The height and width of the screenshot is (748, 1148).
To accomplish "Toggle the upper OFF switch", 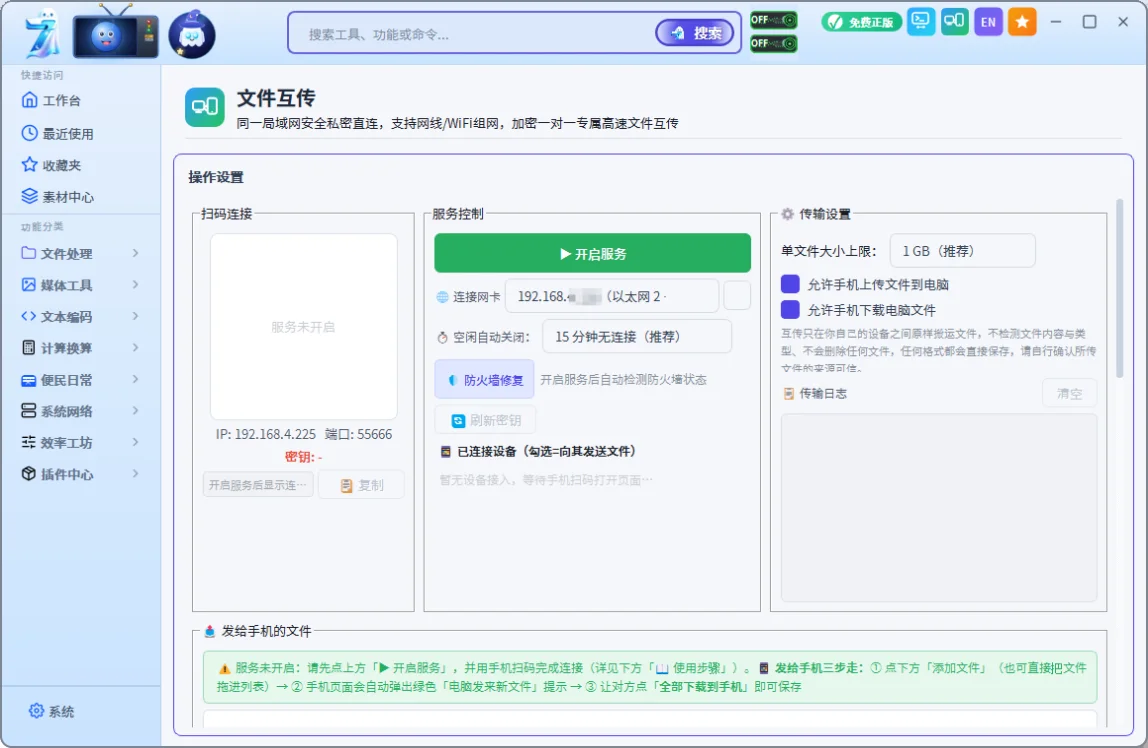I will click(773, 20).
